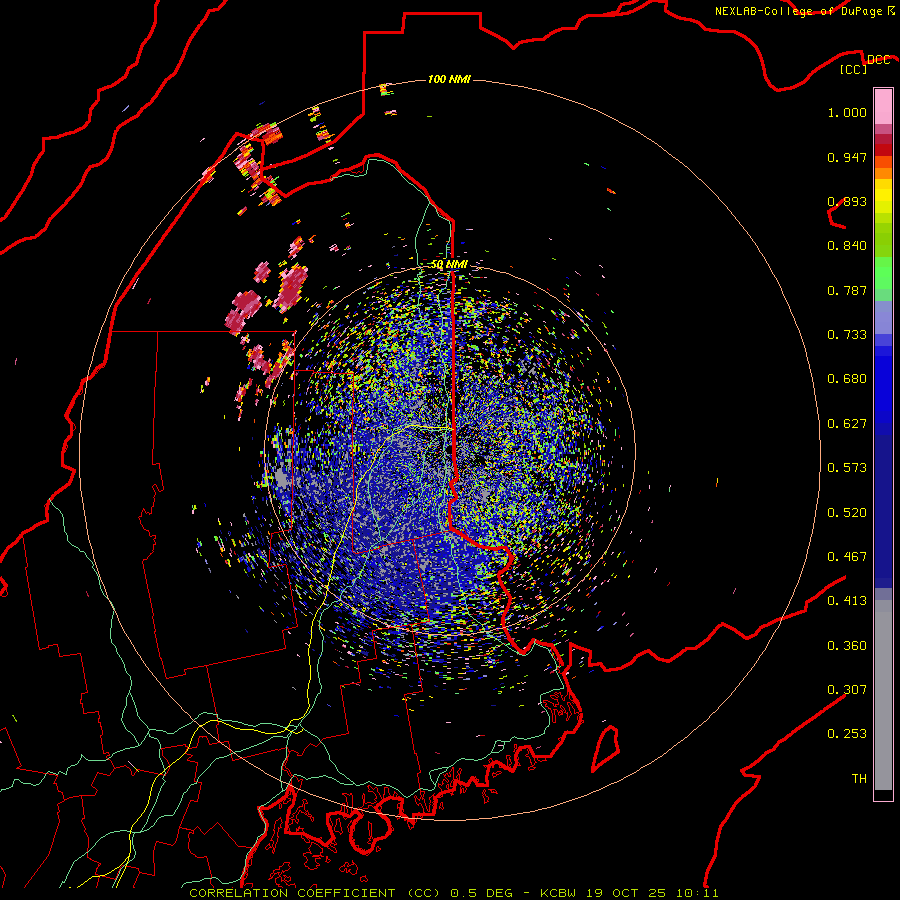Click the TH label at the scale bottom
Viewport: 900px width, 900px height.
click(859, 779)
